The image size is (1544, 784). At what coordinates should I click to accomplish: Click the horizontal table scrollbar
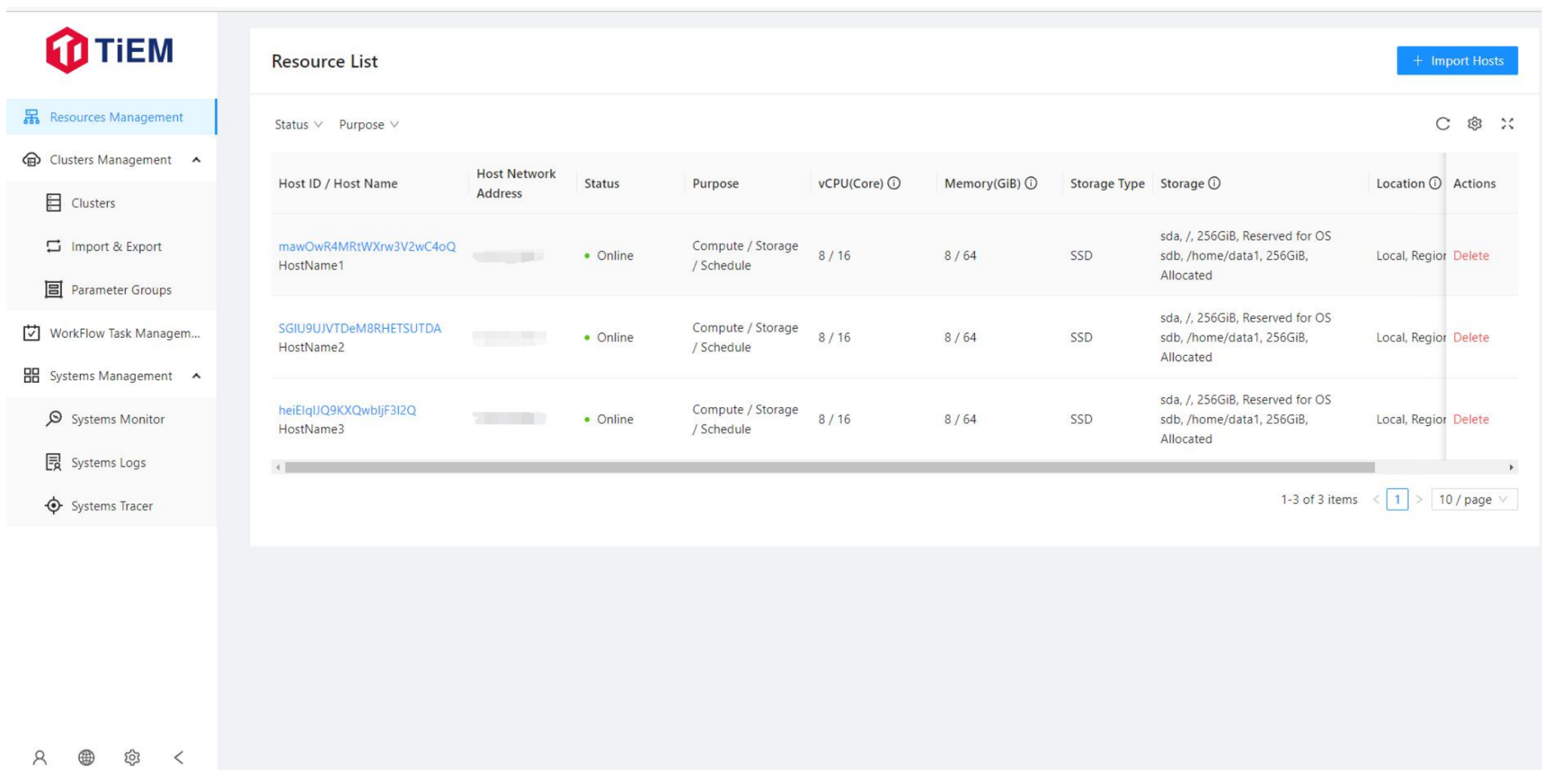tap(829, 467)
